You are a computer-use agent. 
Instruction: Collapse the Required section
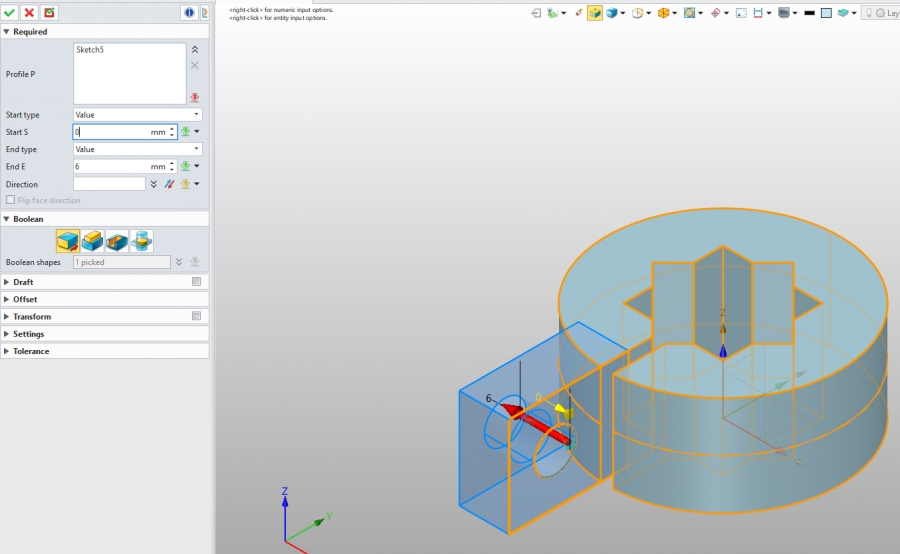(6, 32)
